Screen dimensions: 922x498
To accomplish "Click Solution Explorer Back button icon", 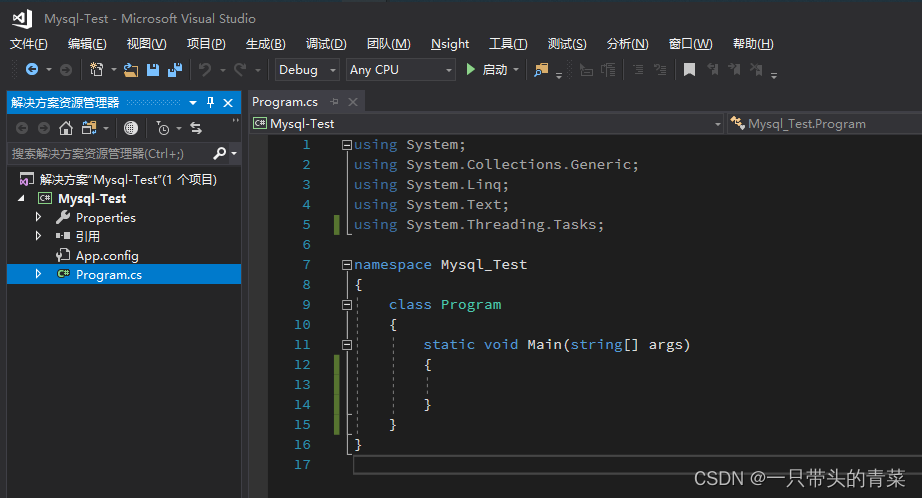I will click(22, 128).
